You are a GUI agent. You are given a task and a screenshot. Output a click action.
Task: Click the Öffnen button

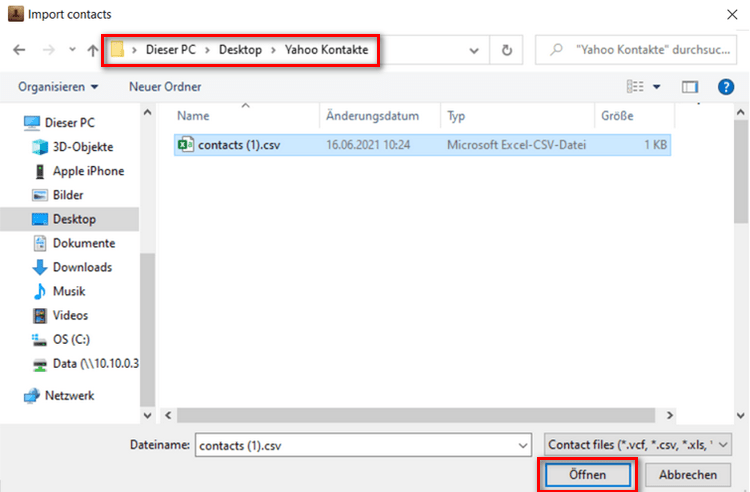[587, 475]
